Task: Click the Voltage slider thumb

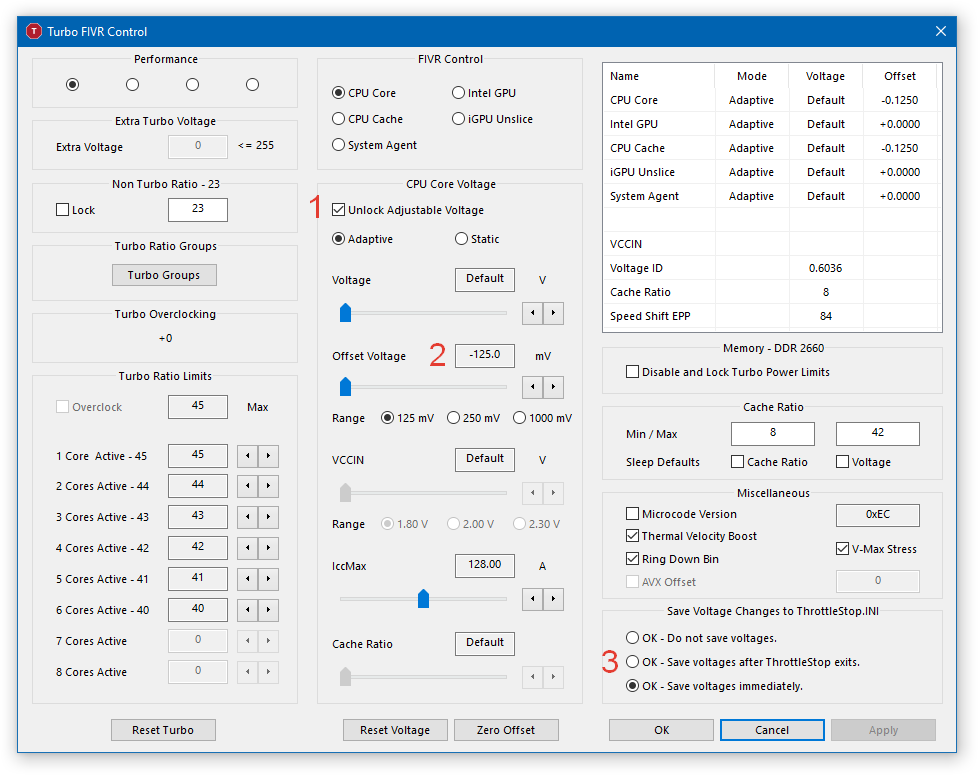Action: click(345, 312)
